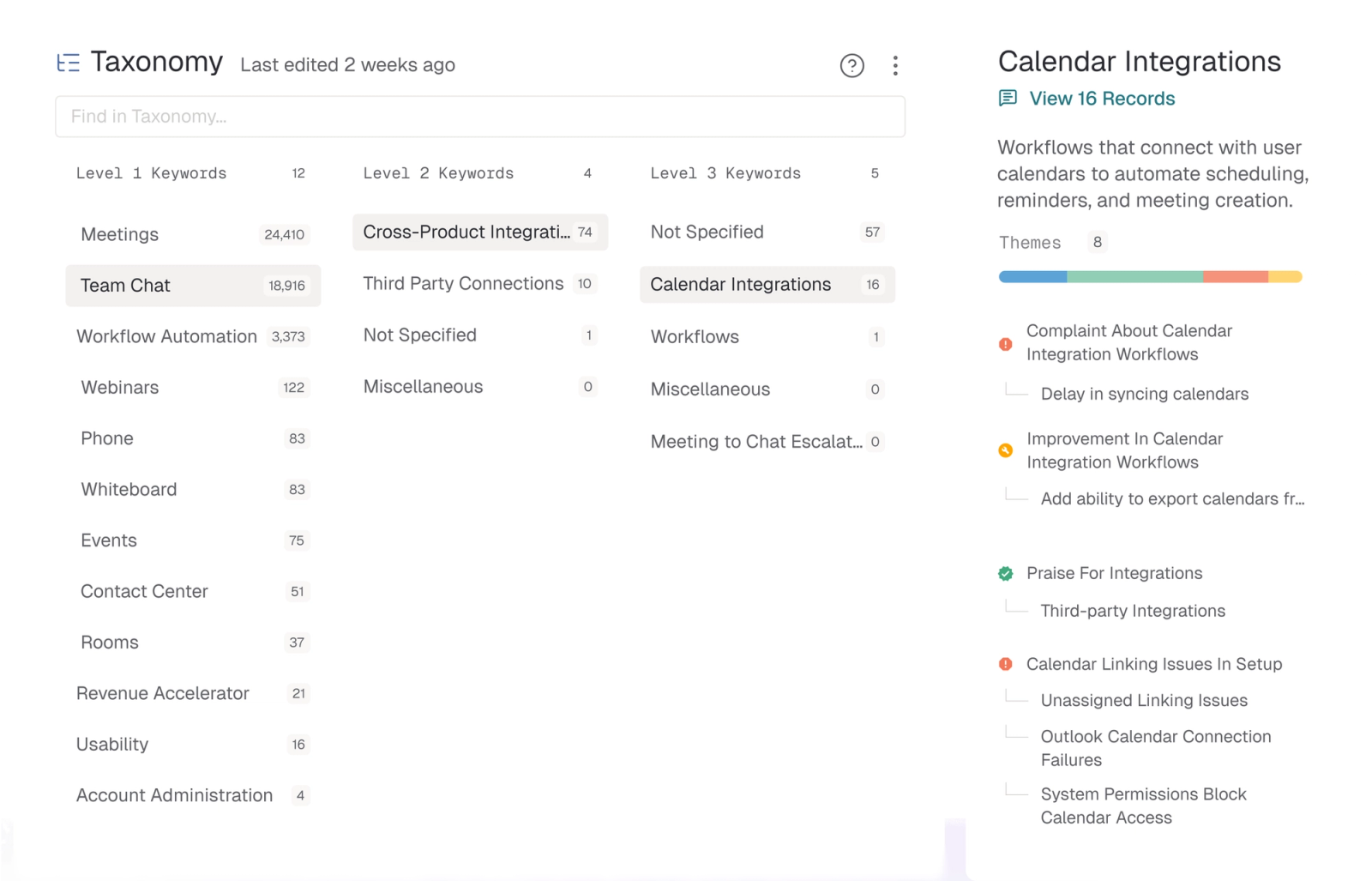
Task: Click the green check icon for Praise For Integrations
Action: (1005, 574)
